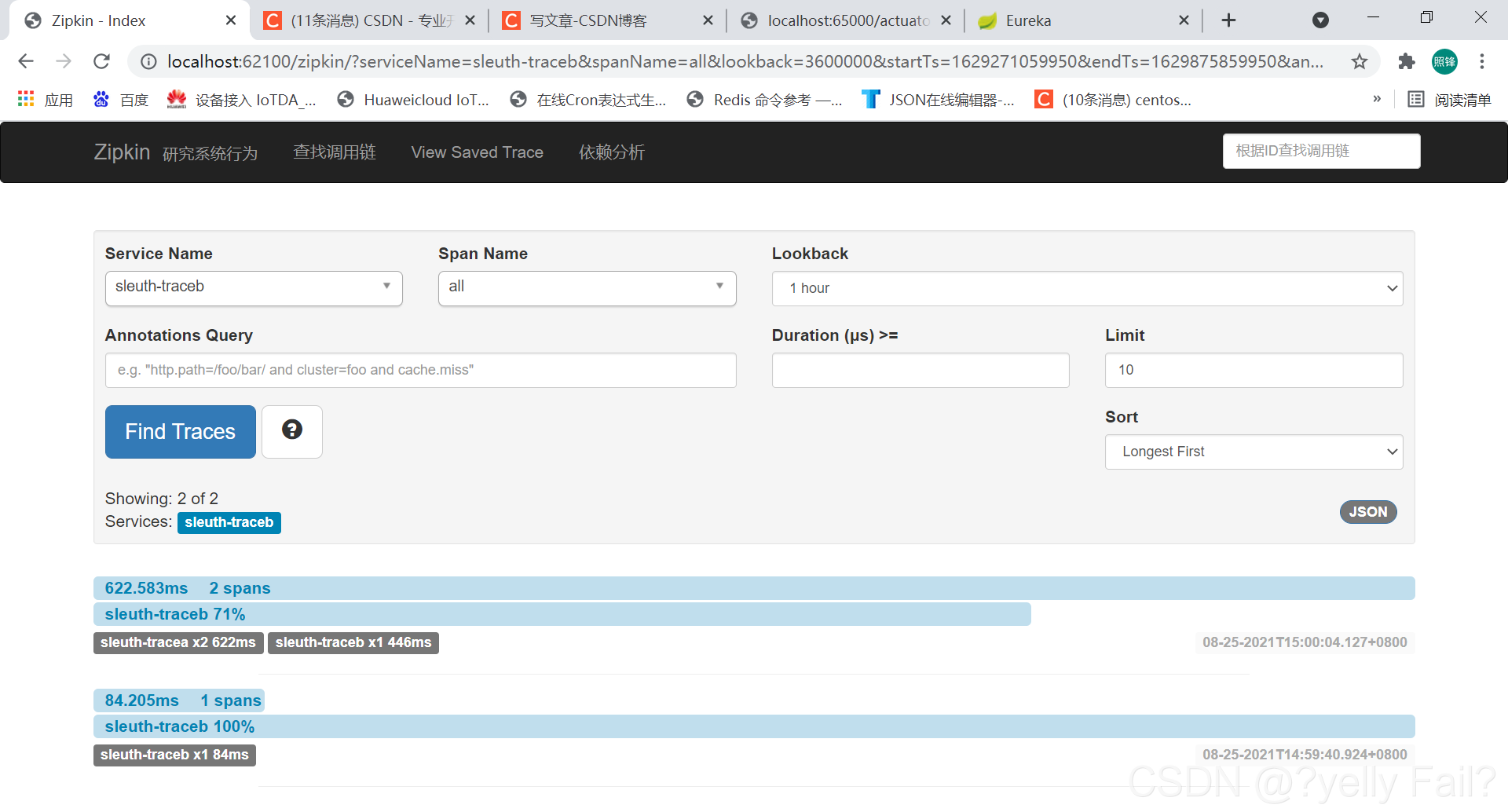Click the browser back arrow
1508x812 pixels.
click(26, 61)
